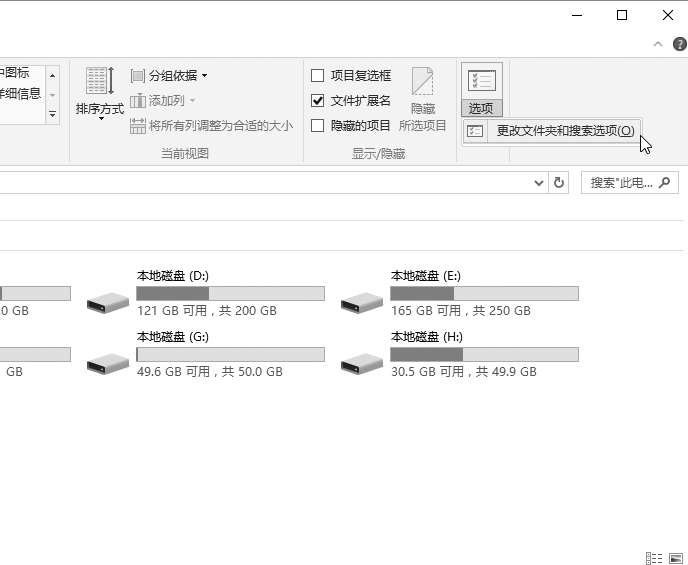The image size is (688, 565).
Task: Click the sort-by list icon above 排序方式
Action: tap(100, 81)
